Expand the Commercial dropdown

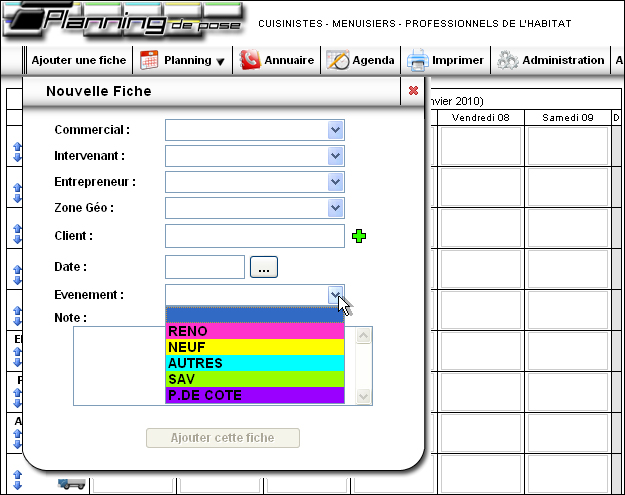coord(335,130)
